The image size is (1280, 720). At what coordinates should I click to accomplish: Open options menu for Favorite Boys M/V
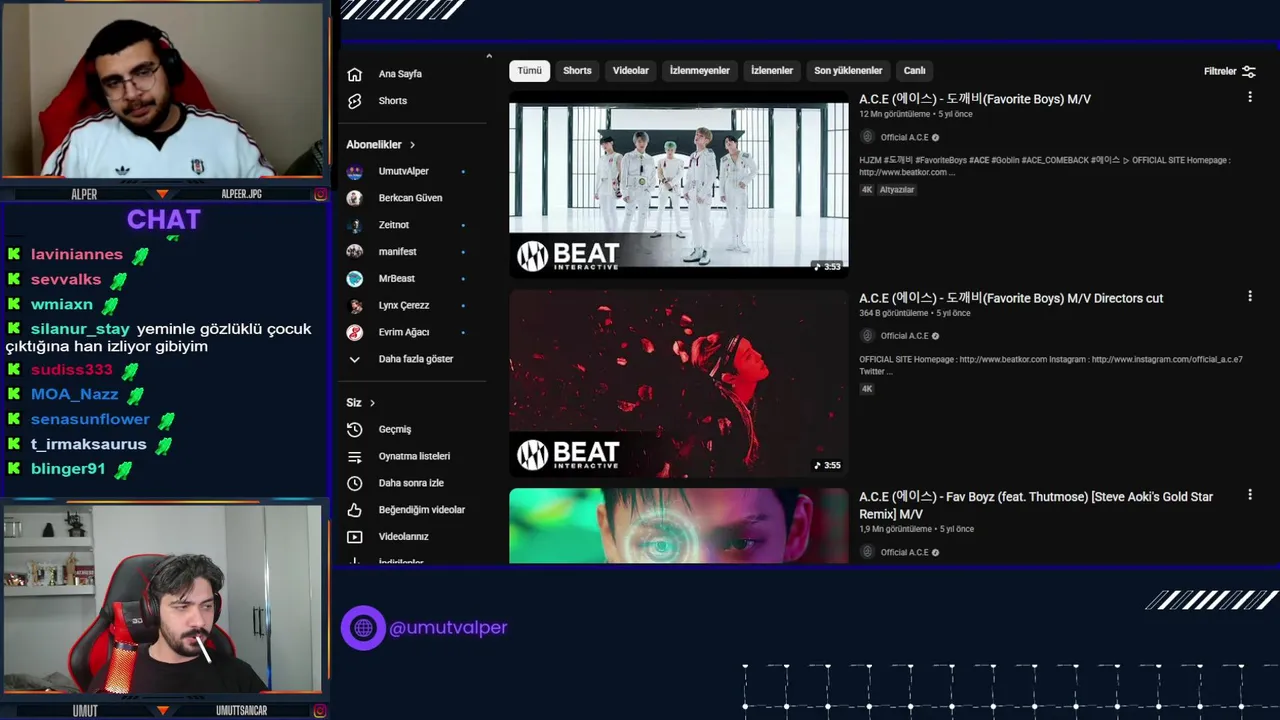coord(1249,97)
